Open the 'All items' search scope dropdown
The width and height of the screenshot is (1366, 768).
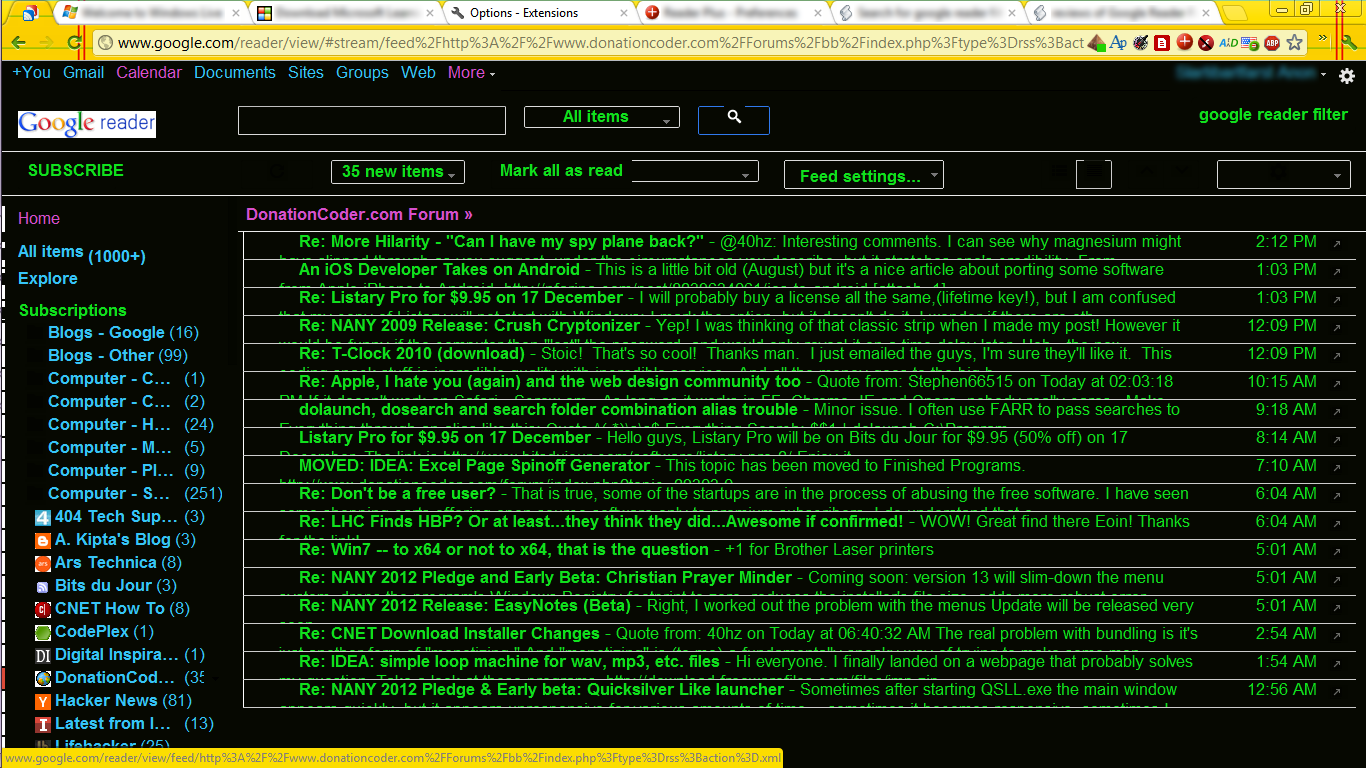click(602, 117)
